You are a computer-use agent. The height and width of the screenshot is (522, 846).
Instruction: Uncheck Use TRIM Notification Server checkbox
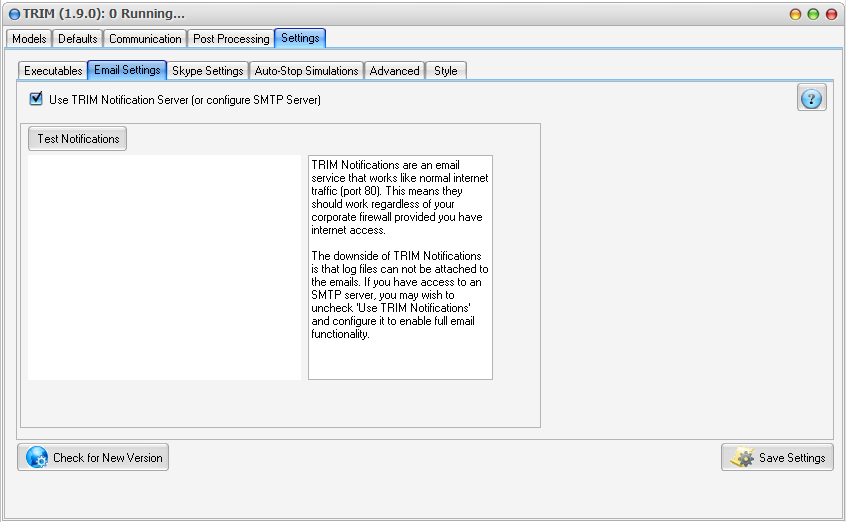[x=36, y=99]
